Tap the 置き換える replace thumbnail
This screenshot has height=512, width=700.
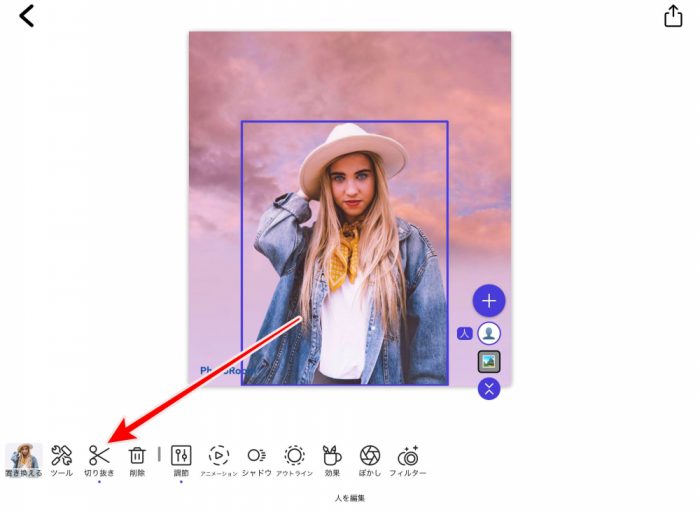click(x=24, y=460)
